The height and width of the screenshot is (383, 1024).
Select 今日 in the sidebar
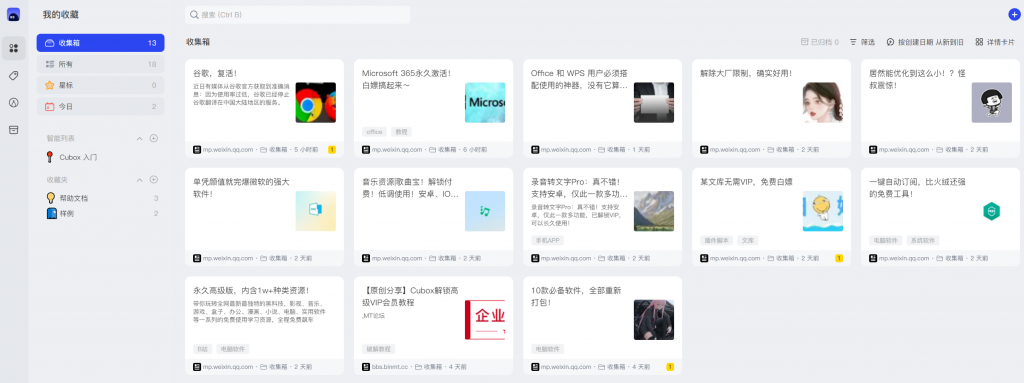101,106
